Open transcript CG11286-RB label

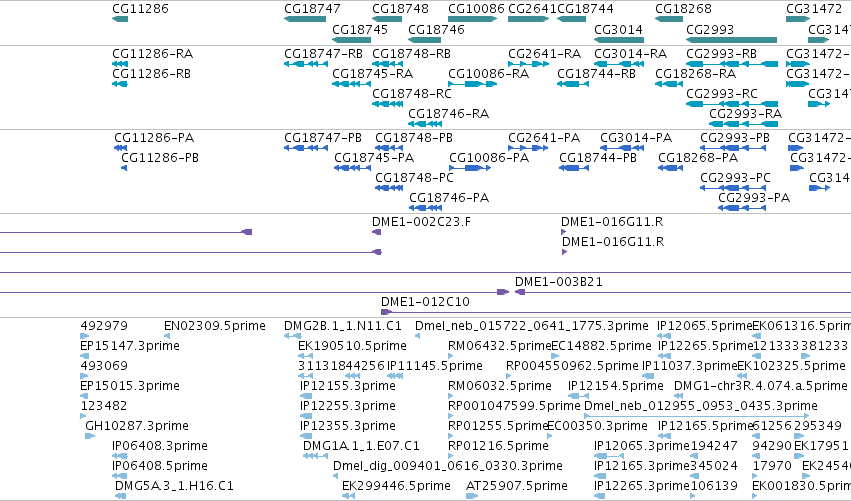[x=151, y=73]
